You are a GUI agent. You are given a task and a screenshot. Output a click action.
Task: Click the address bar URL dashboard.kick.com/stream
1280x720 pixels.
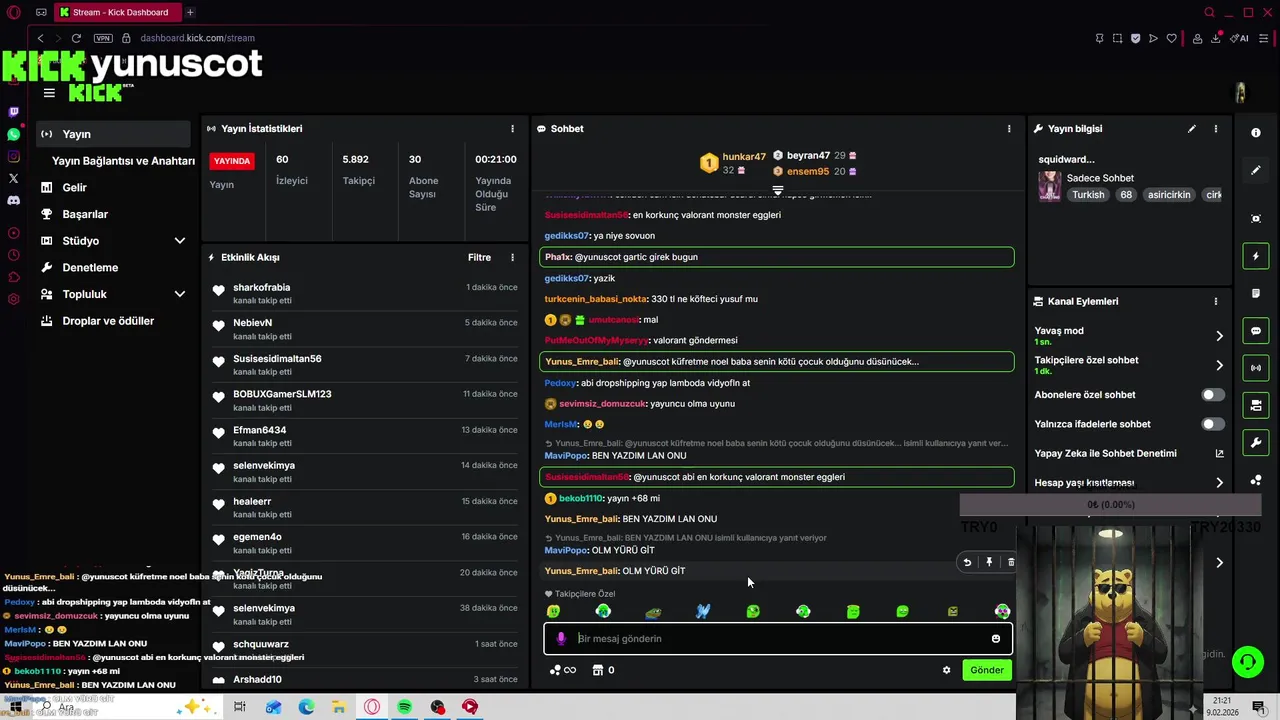(197, 38)
